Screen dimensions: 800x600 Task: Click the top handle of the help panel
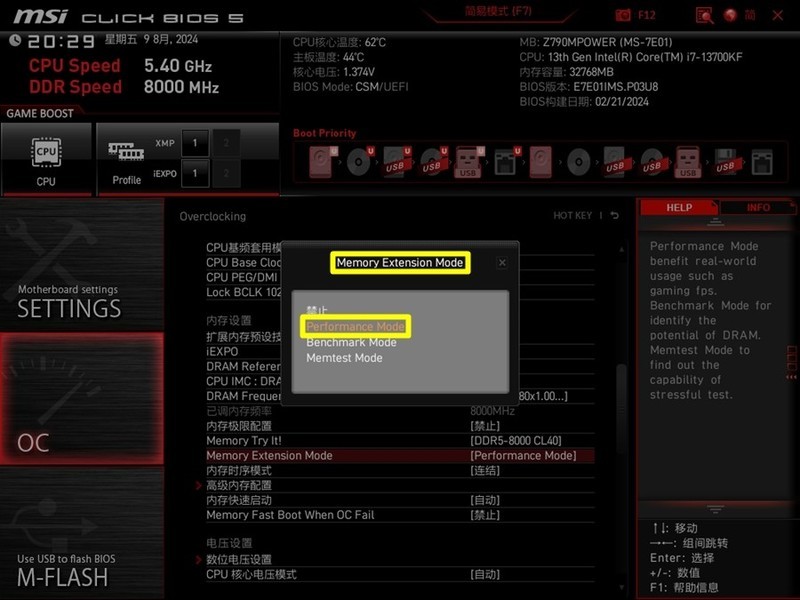click(715, 222)
